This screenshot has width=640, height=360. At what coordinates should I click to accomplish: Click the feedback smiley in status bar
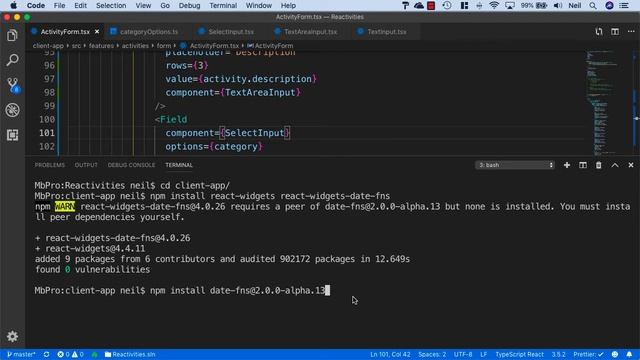coord(615,354)
